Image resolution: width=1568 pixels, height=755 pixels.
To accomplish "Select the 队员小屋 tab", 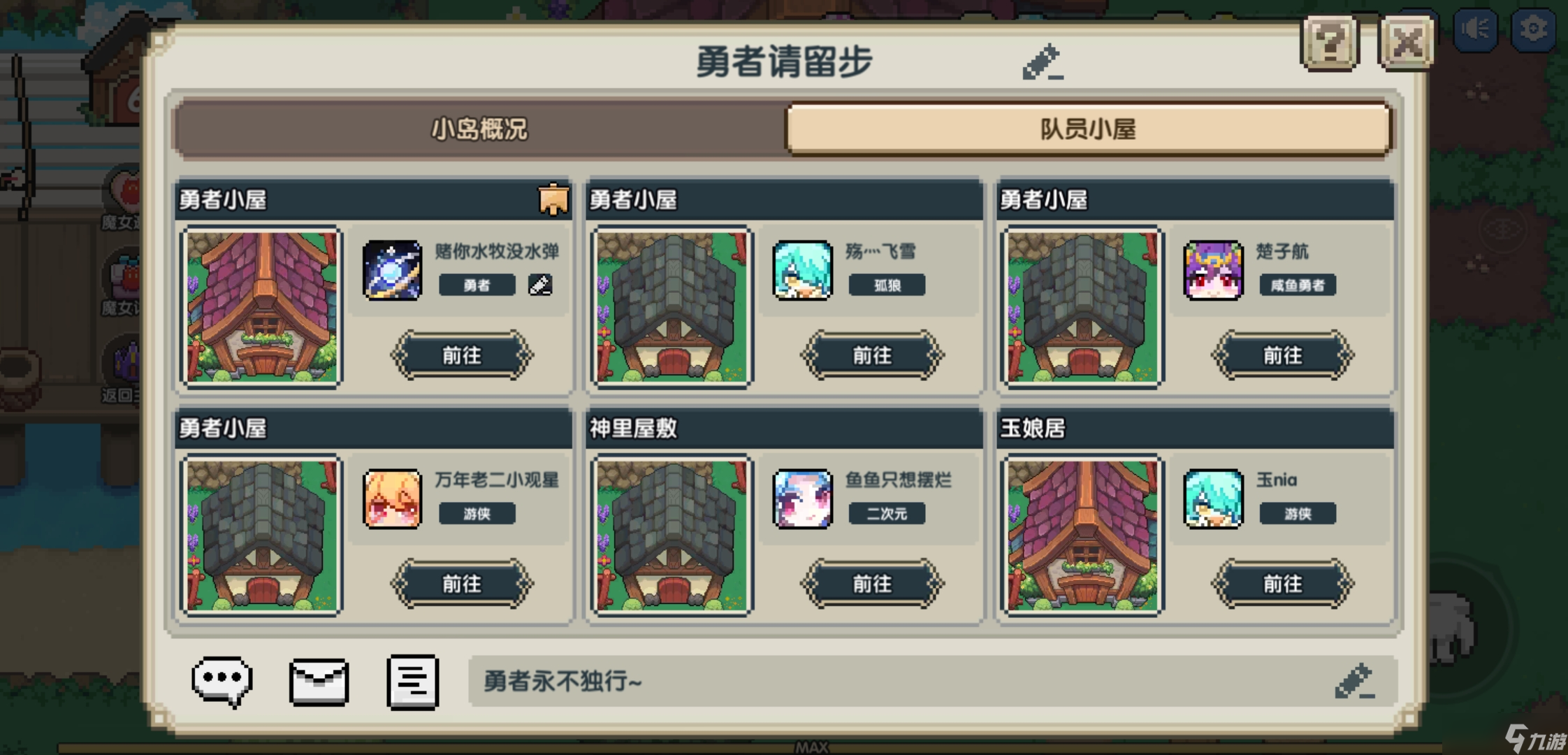I will (1089, 129).
